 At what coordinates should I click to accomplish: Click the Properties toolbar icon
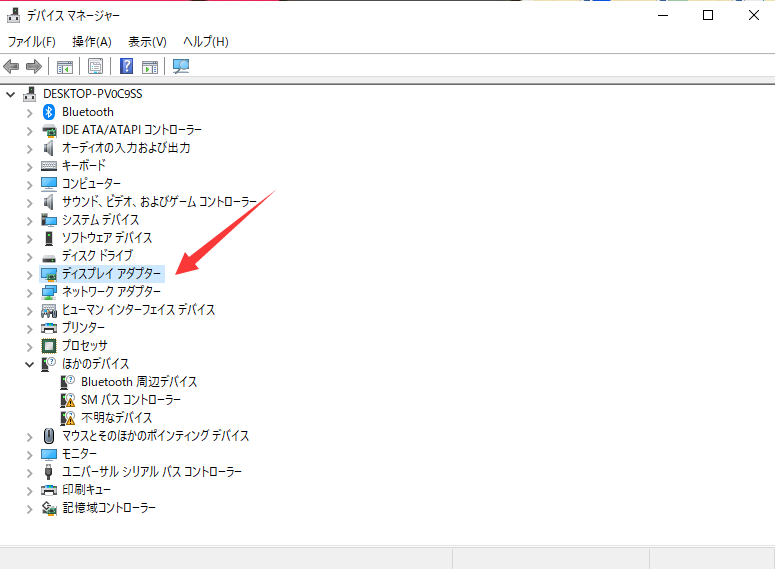tap(95, 66)
